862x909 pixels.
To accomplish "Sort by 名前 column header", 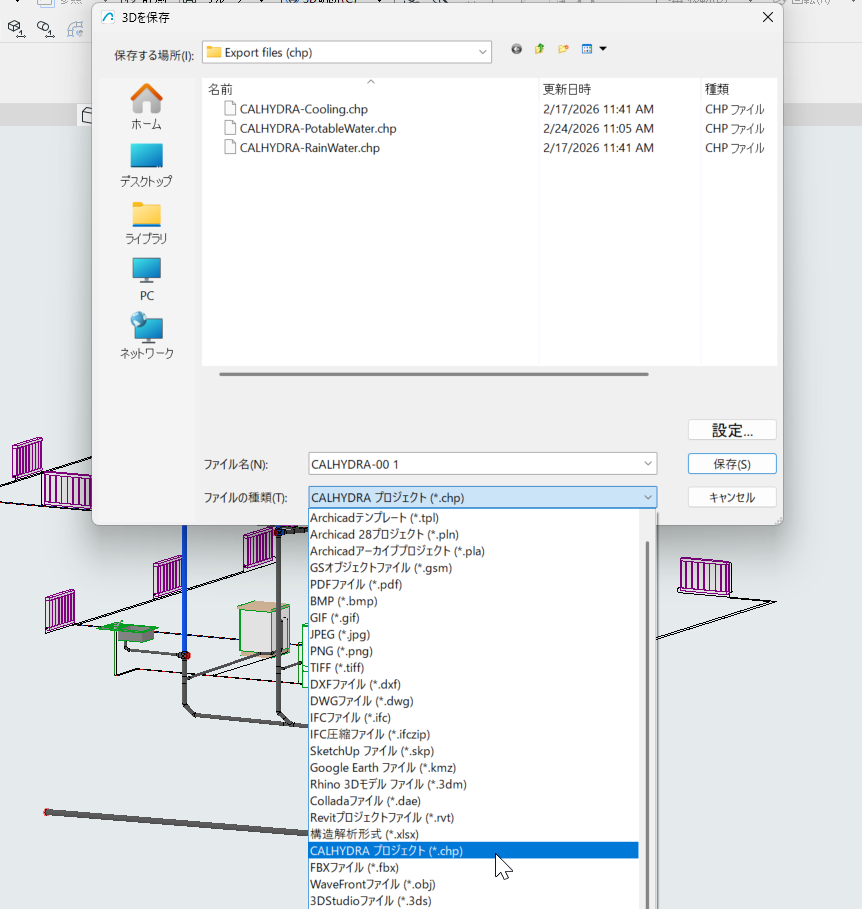I will click(370, 89).
